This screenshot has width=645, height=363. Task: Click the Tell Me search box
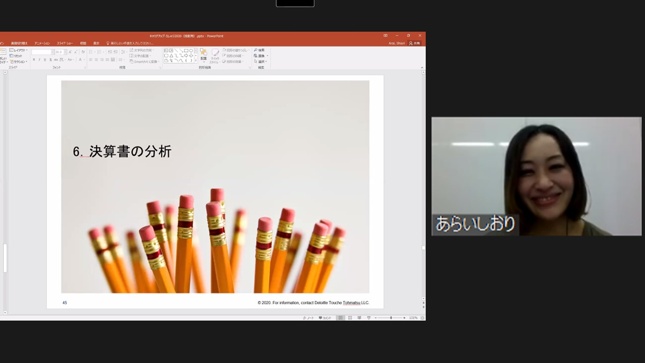click(x=130, y=43)
